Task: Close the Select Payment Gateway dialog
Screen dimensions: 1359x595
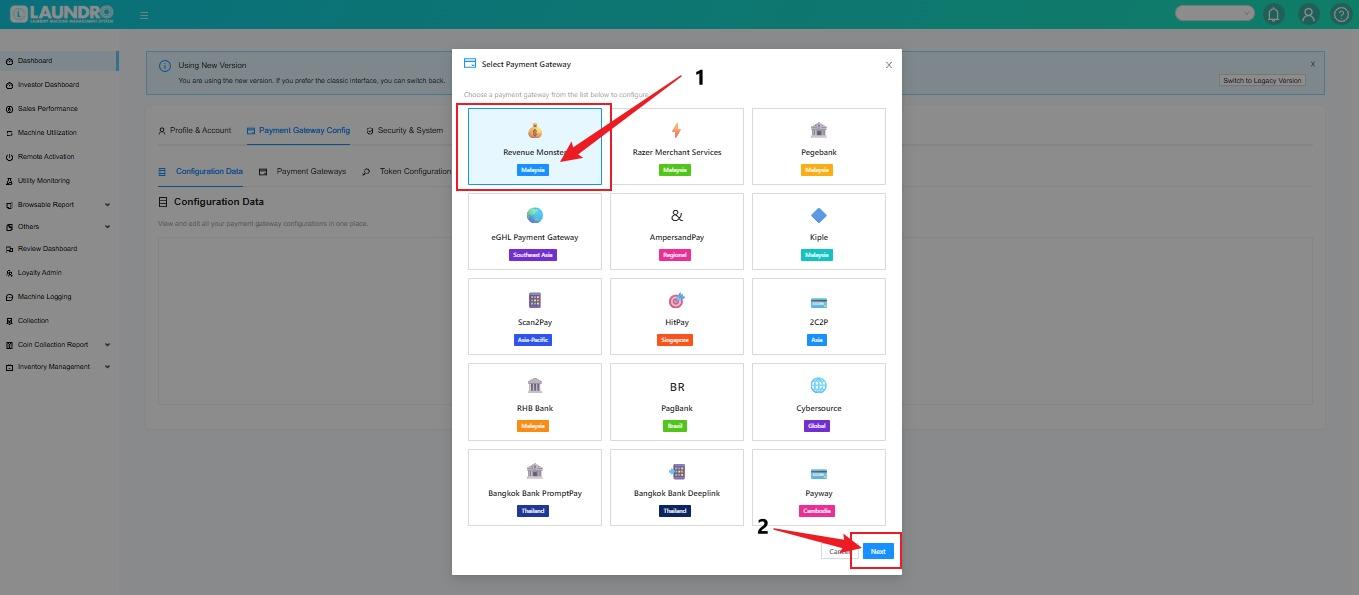Action: pyautogui.click(x=889, y=65)
